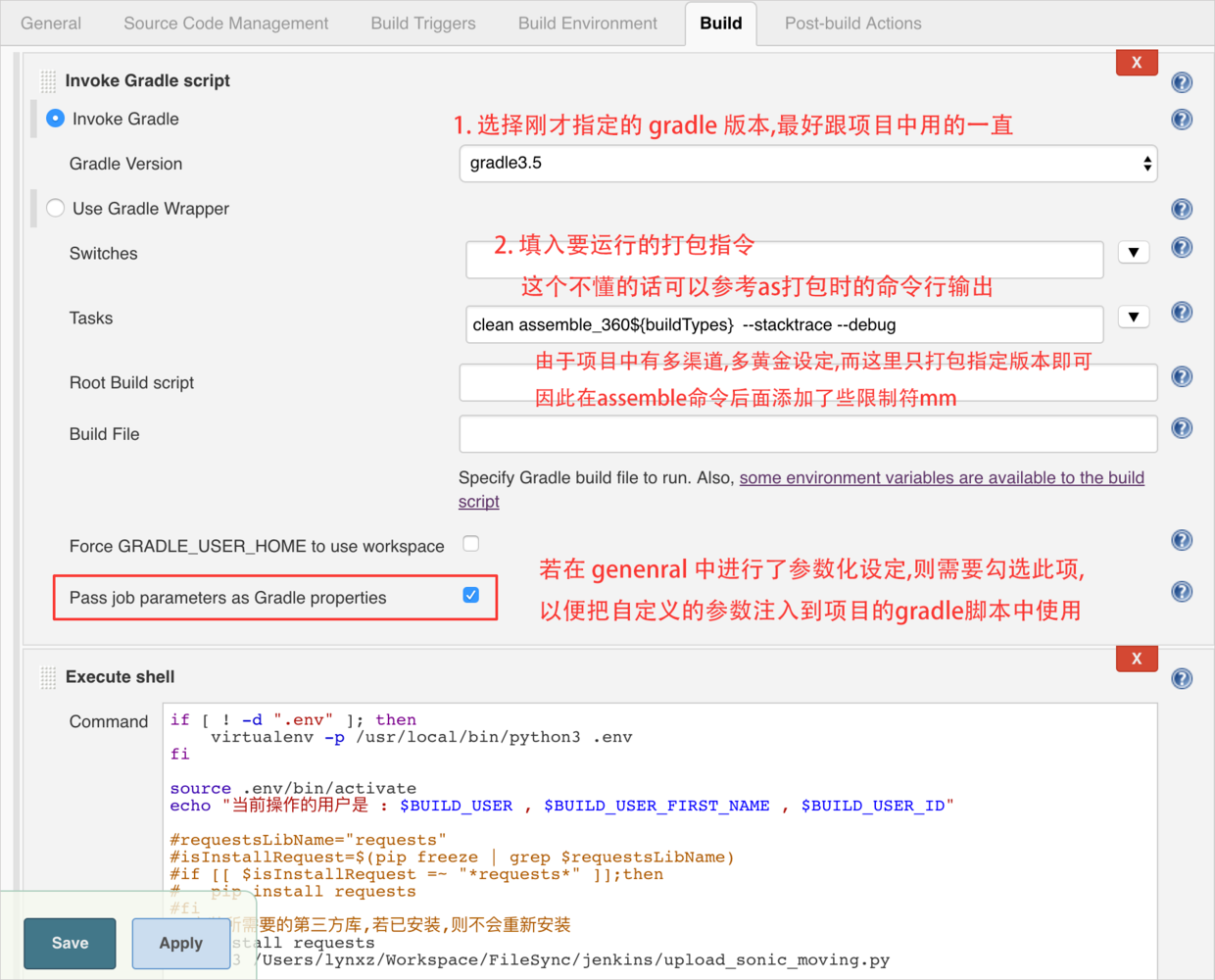Expand the Switches field arrow
The height and width of the screenshot is (980, 1215).
click(x=1134, y=253)
